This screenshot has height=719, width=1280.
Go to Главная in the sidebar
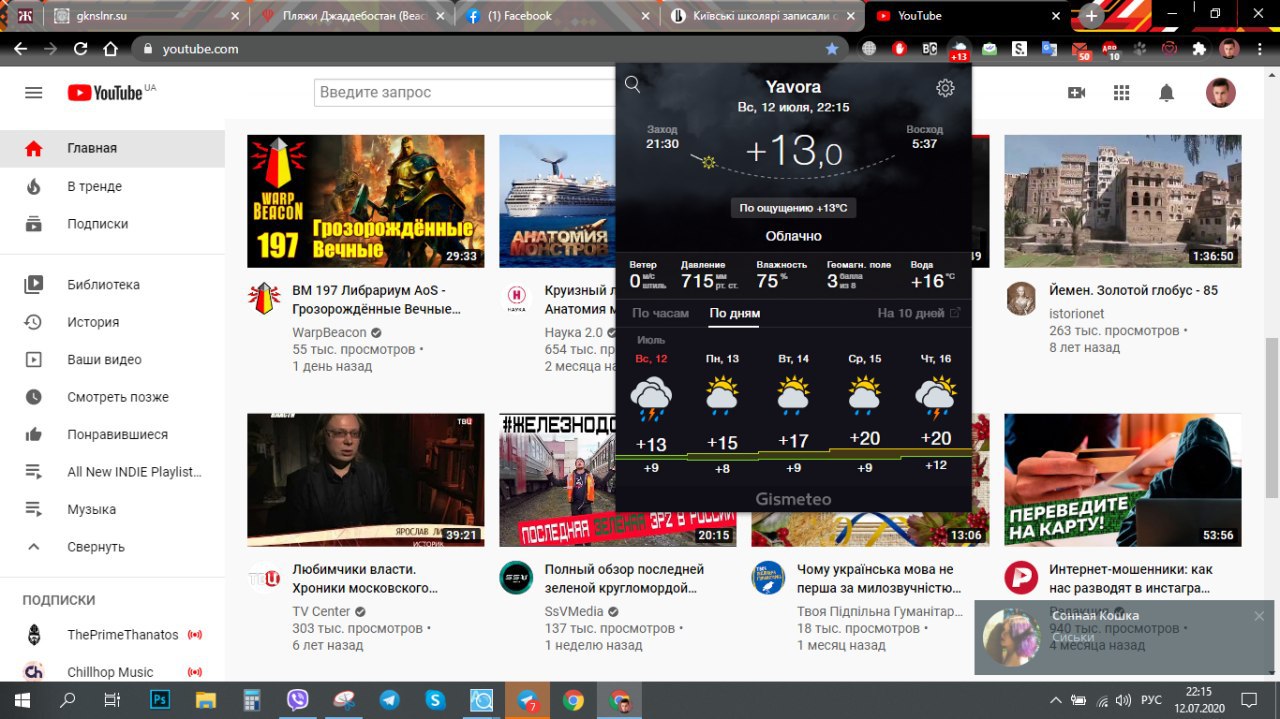pos(112,148)
